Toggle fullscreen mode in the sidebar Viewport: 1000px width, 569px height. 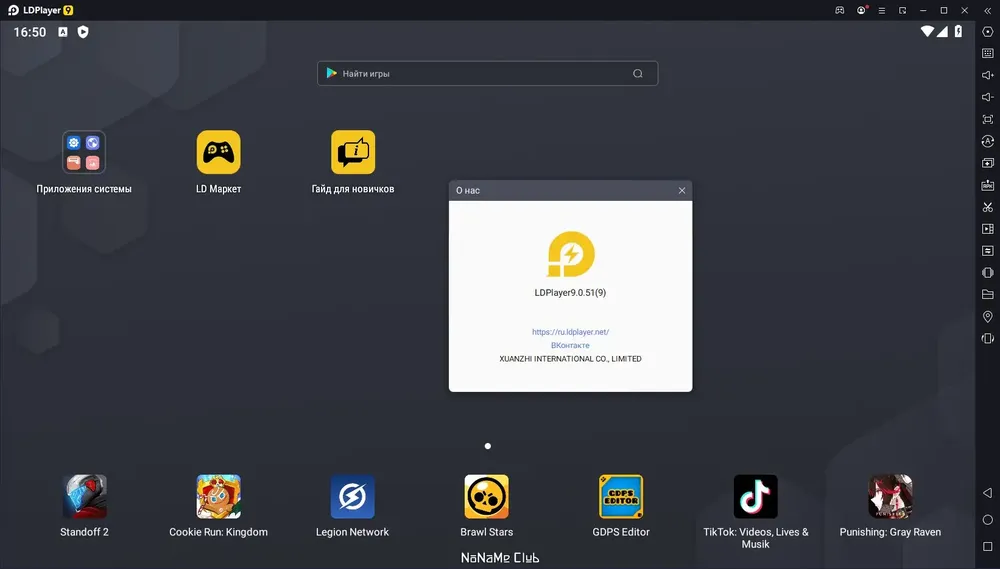point(987,119)
